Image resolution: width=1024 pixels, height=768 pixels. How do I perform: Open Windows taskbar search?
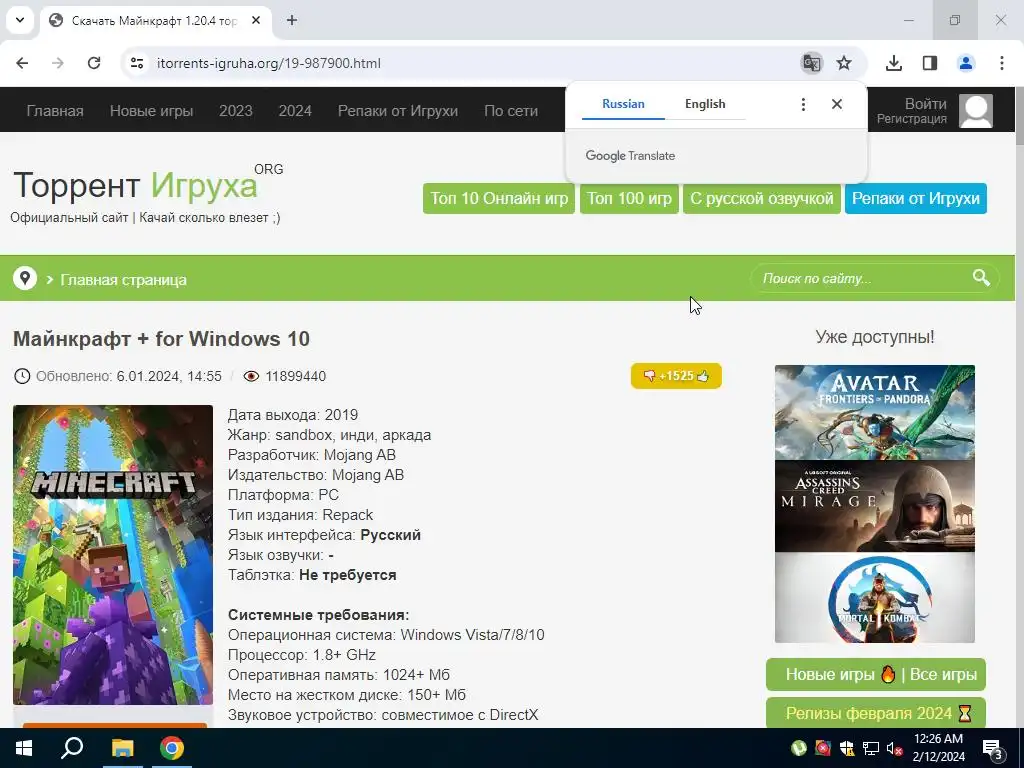coord(72,748)
